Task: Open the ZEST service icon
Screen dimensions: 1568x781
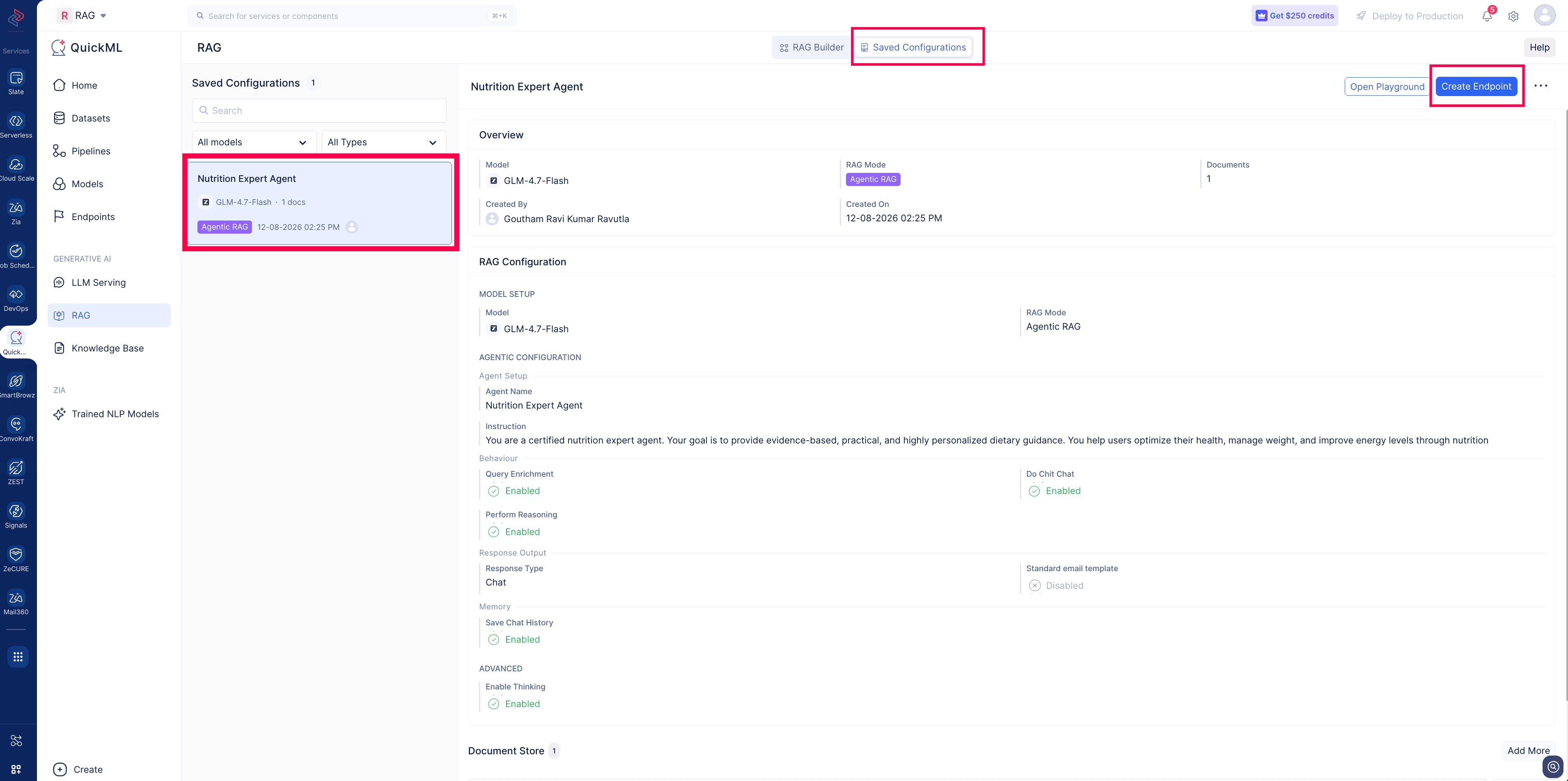Action: click(x=16, y=468)
